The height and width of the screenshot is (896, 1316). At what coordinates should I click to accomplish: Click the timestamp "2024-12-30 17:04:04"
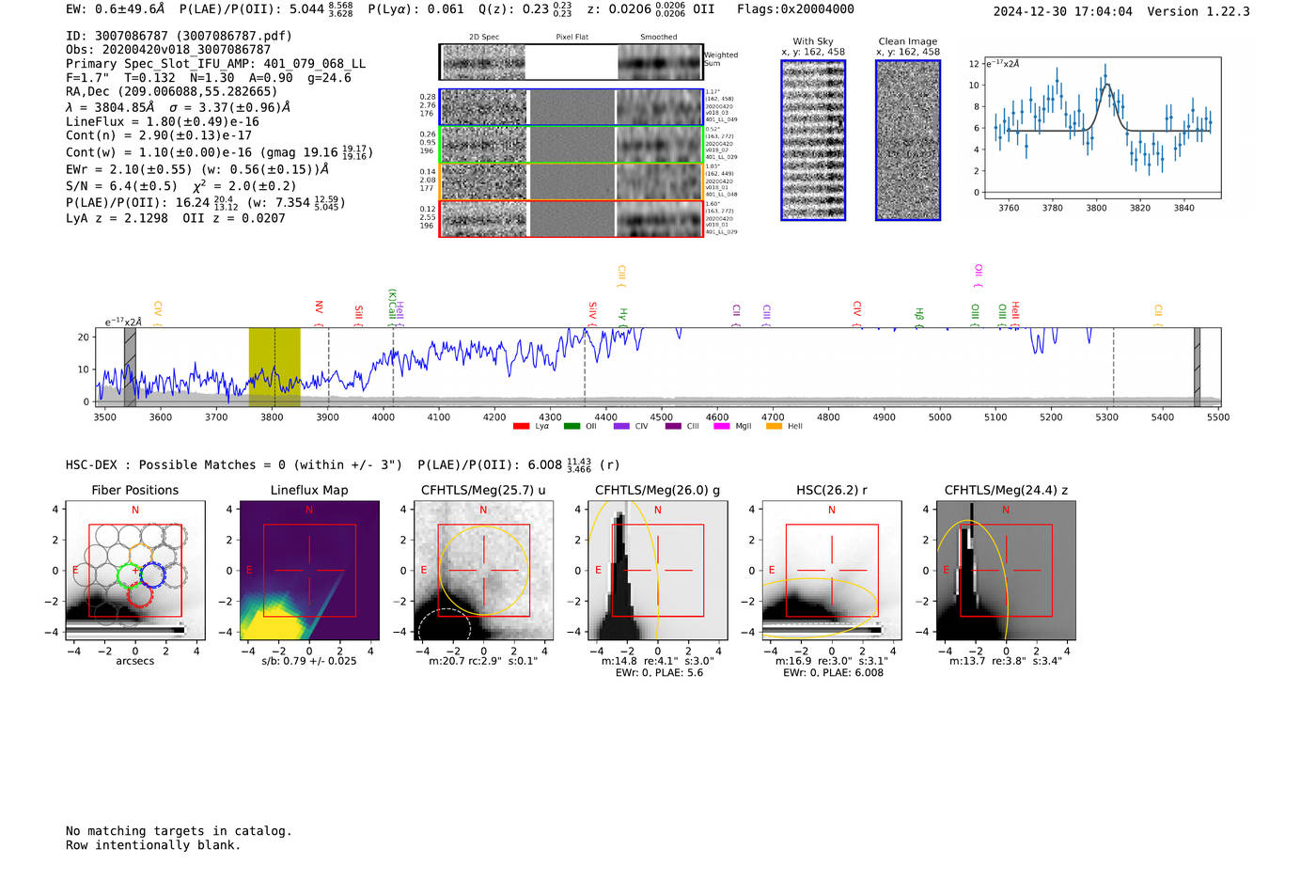[x=1063, y=11]
